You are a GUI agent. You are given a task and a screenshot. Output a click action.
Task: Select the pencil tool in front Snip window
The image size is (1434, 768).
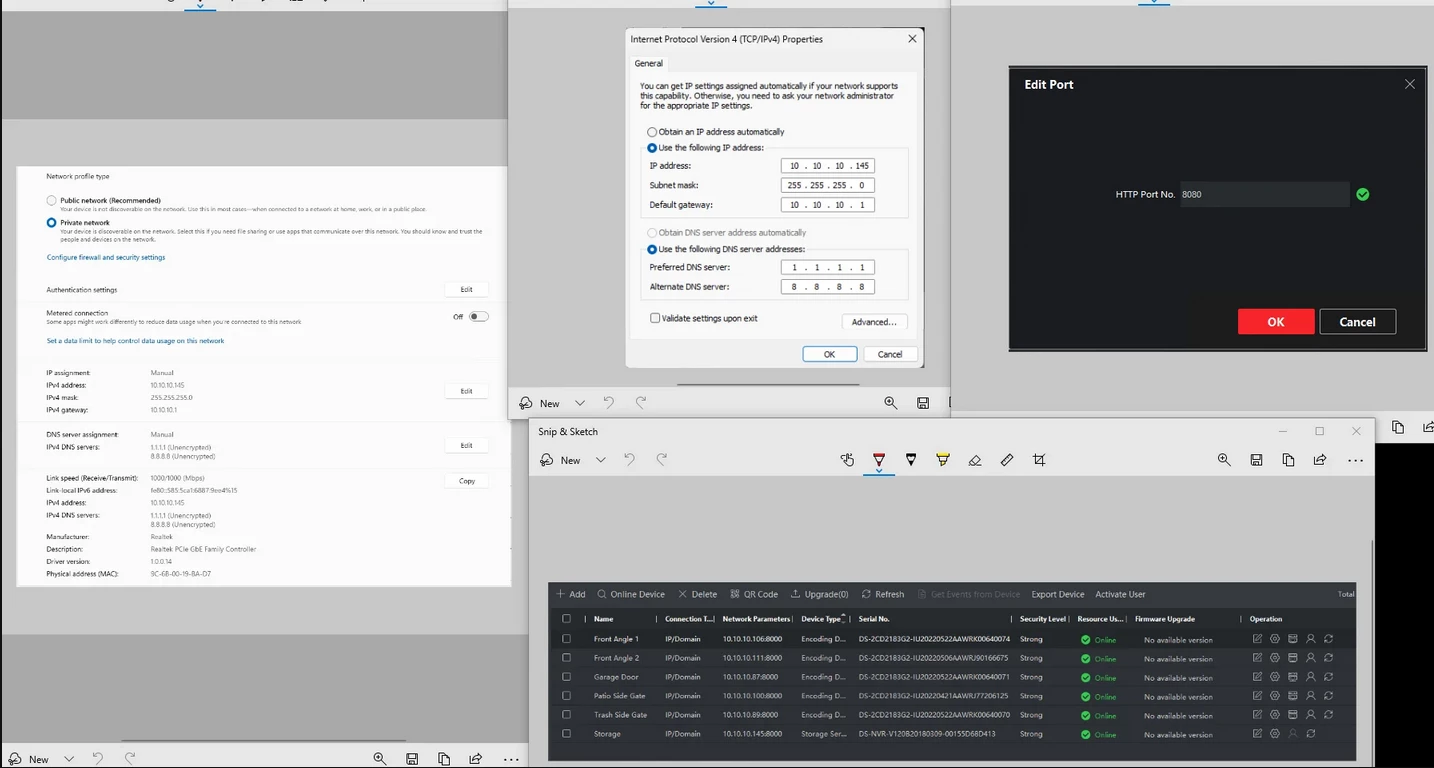point(911,460)
